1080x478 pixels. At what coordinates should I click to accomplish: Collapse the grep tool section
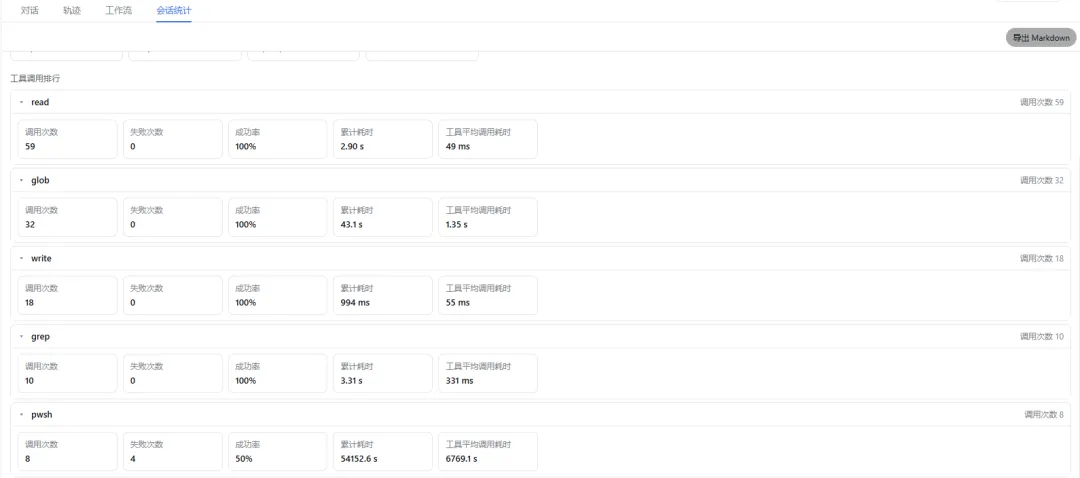[21, 337]
